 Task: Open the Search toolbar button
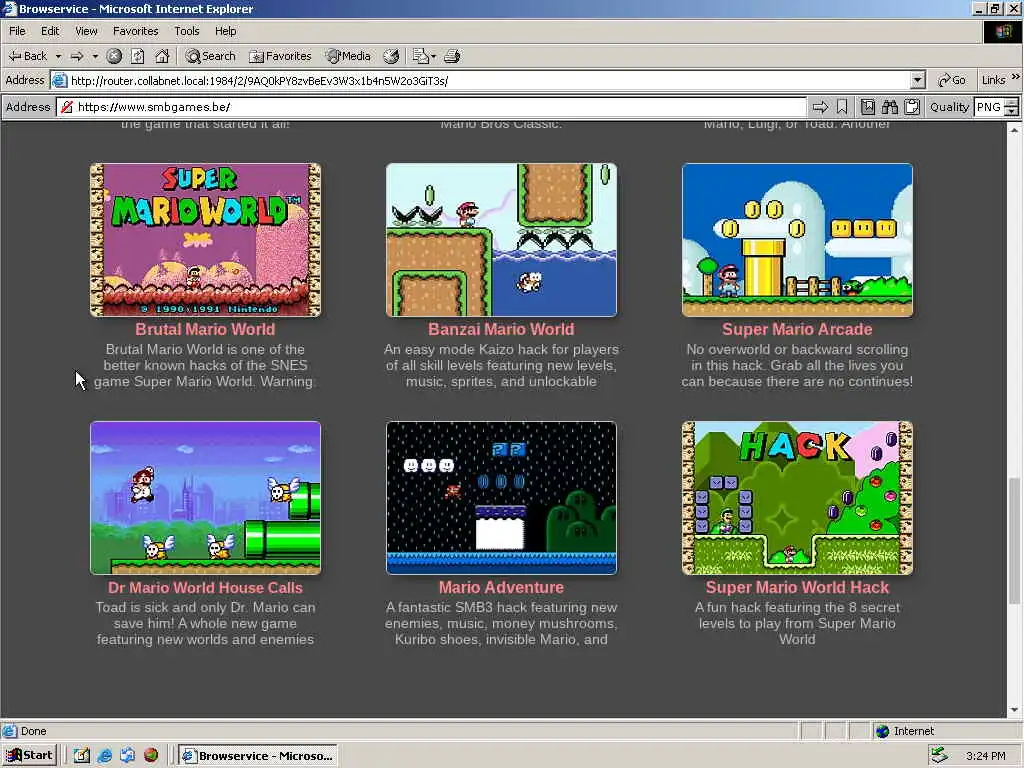210,56
